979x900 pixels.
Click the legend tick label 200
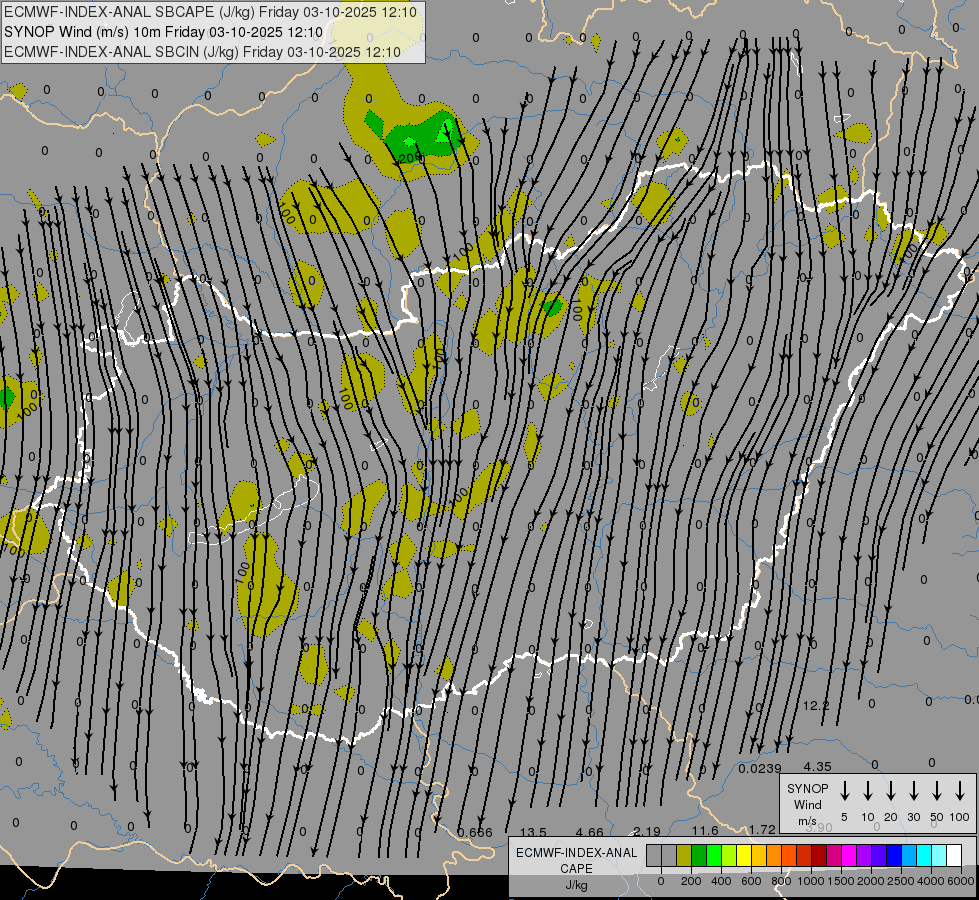[691, 881]
